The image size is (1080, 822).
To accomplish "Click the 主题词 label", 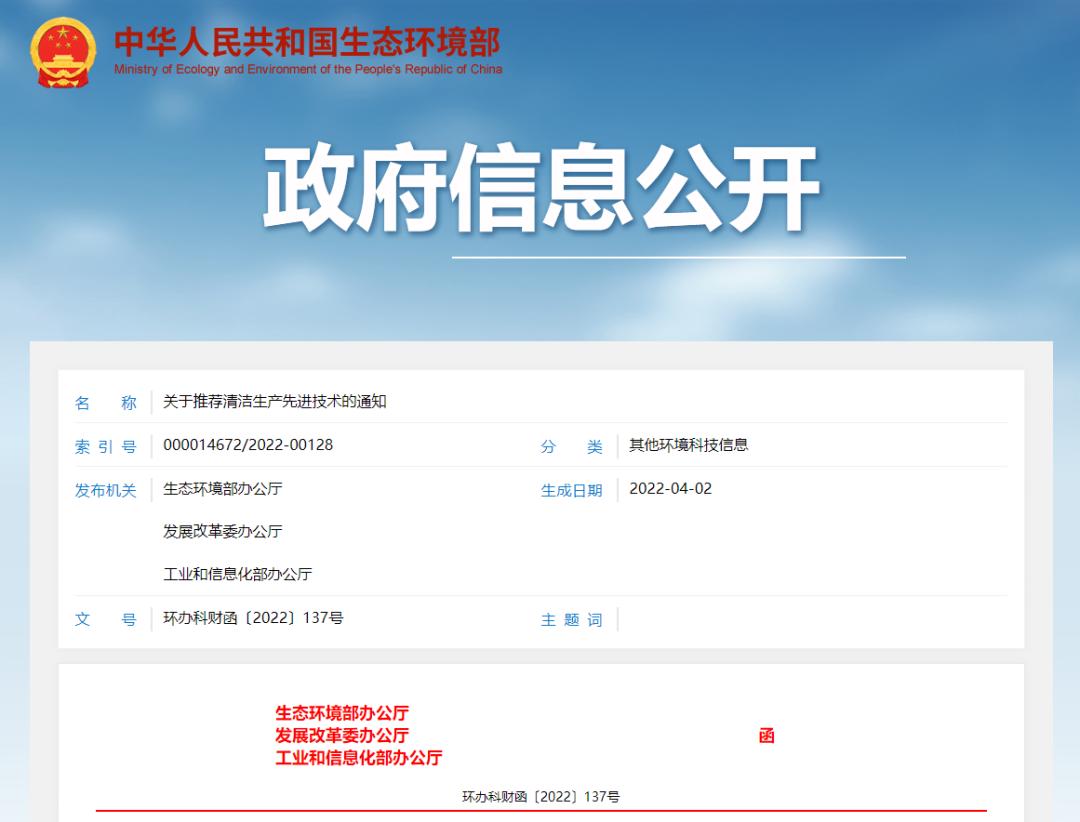I will pos(572,620).
